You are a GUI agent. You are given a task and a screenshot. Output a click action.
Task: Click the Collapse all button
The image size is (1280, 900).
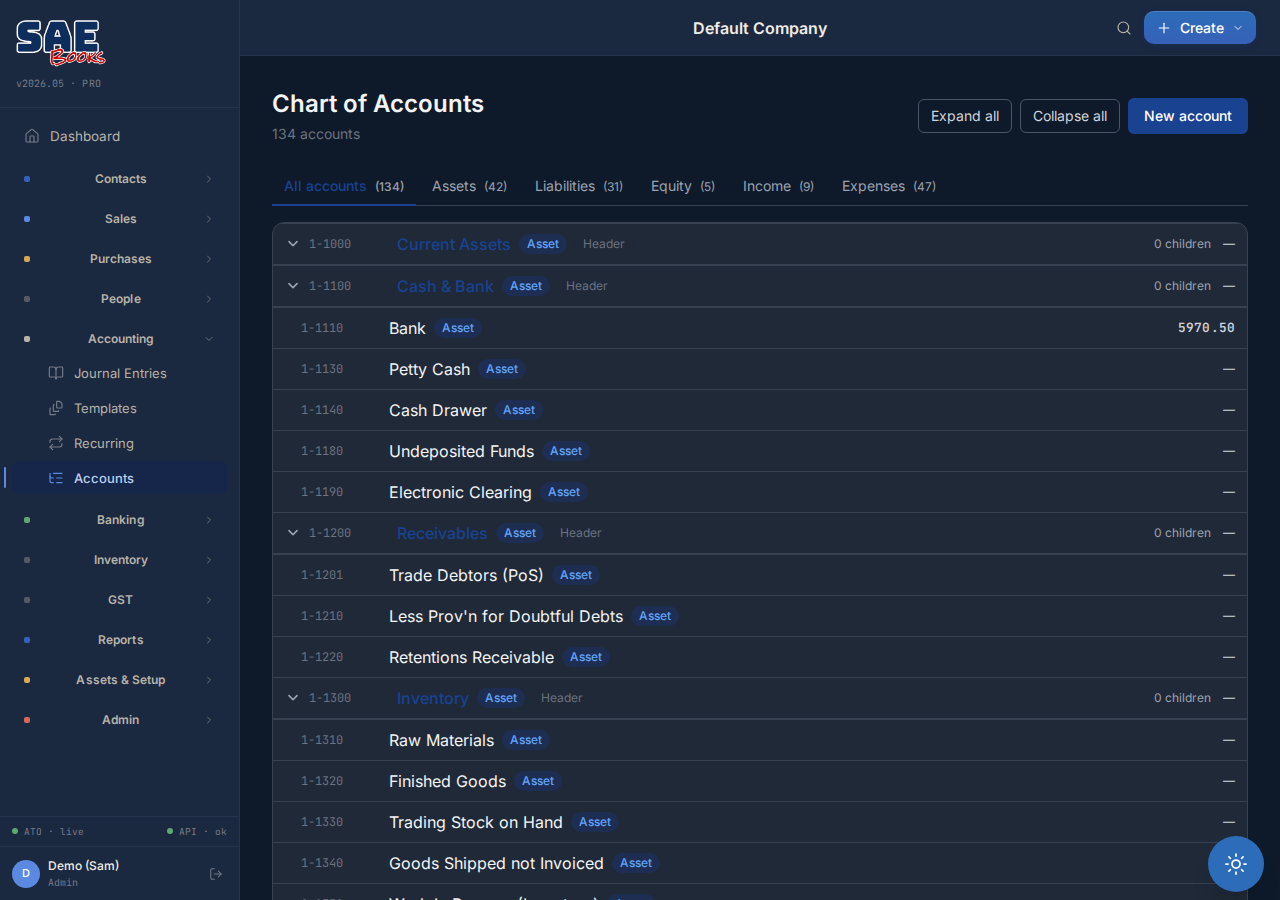click(x=1070, y=116)
